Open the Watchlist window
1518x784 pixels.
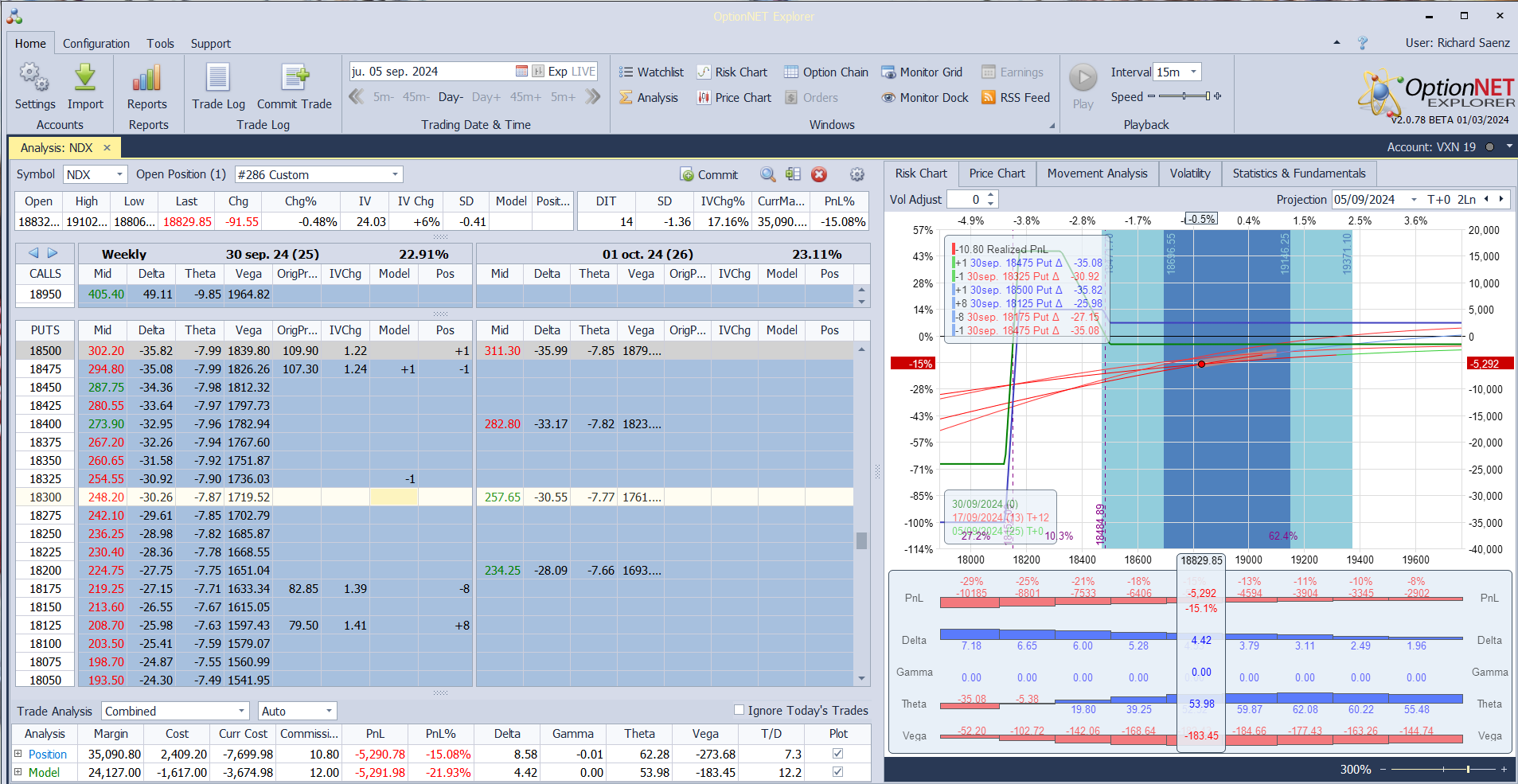pos(652,72)
